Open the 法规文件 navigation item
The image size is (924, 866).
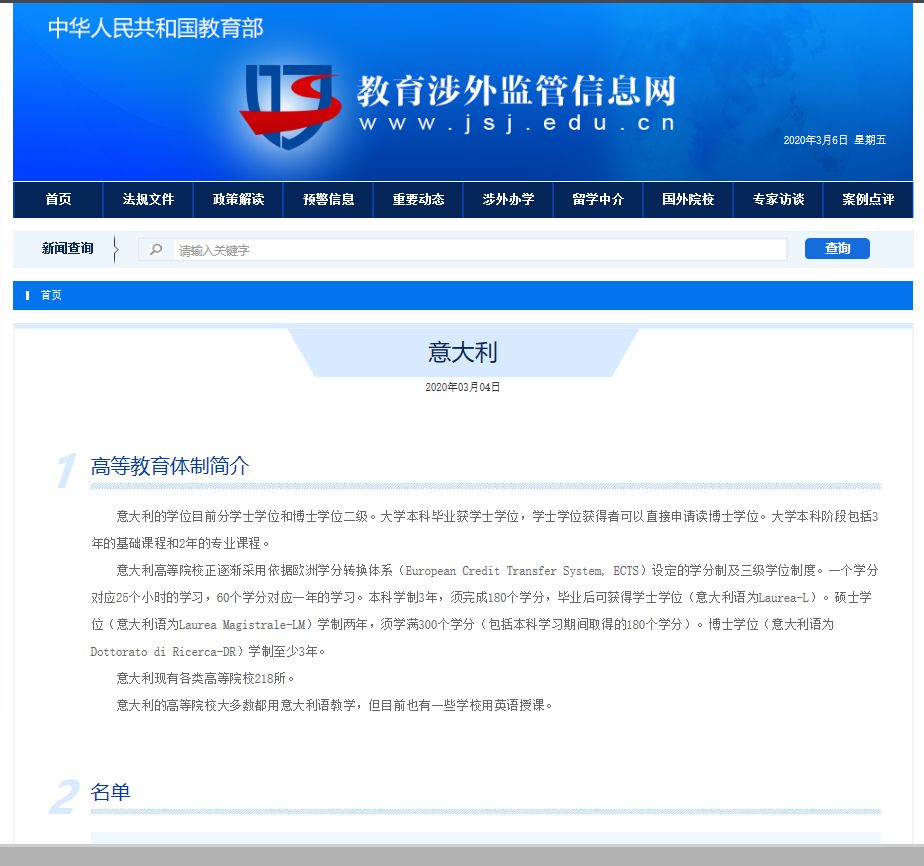pyautogui.click(x=148, y=200)
